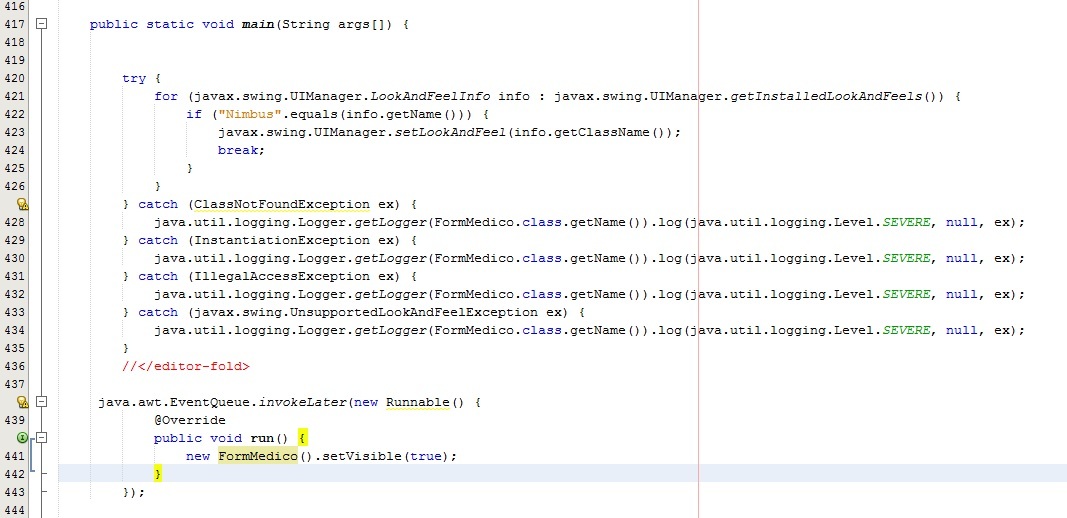Screen dimensions: 1067x518
Task: Click line number 420 in the gutter
Action: 14,78
